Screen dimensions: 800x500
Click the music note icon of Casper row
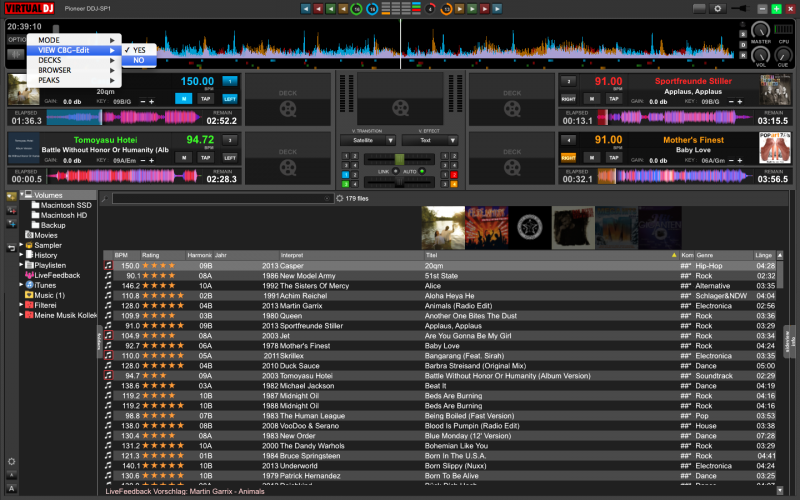(108, 266)
